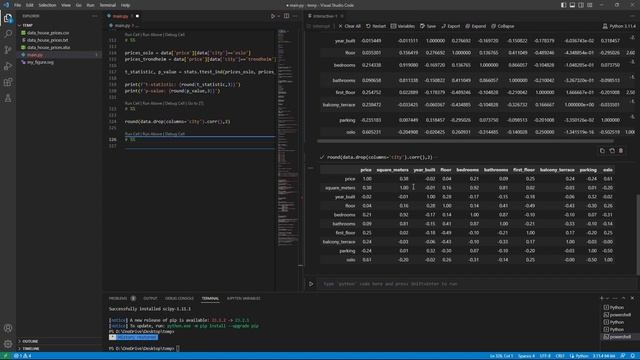Open the Terminal menu
The height and width of the screenshot is (360, 640).
click(108, 5)
